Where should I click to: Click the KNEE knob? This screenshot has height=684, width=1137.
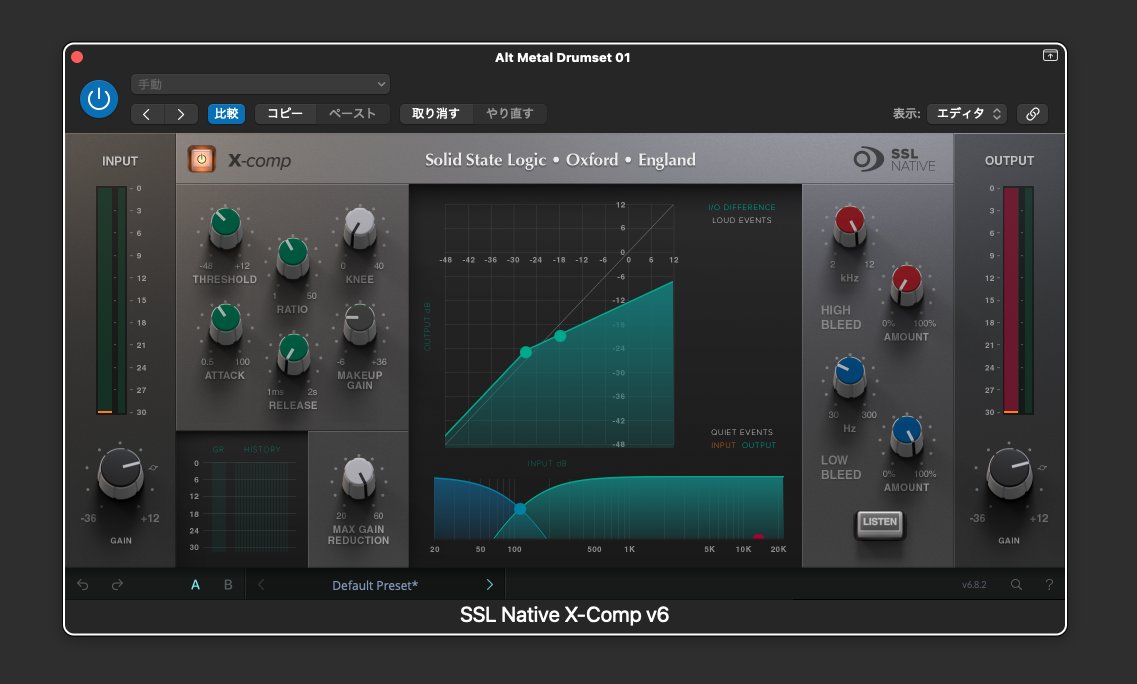[360, 227]
